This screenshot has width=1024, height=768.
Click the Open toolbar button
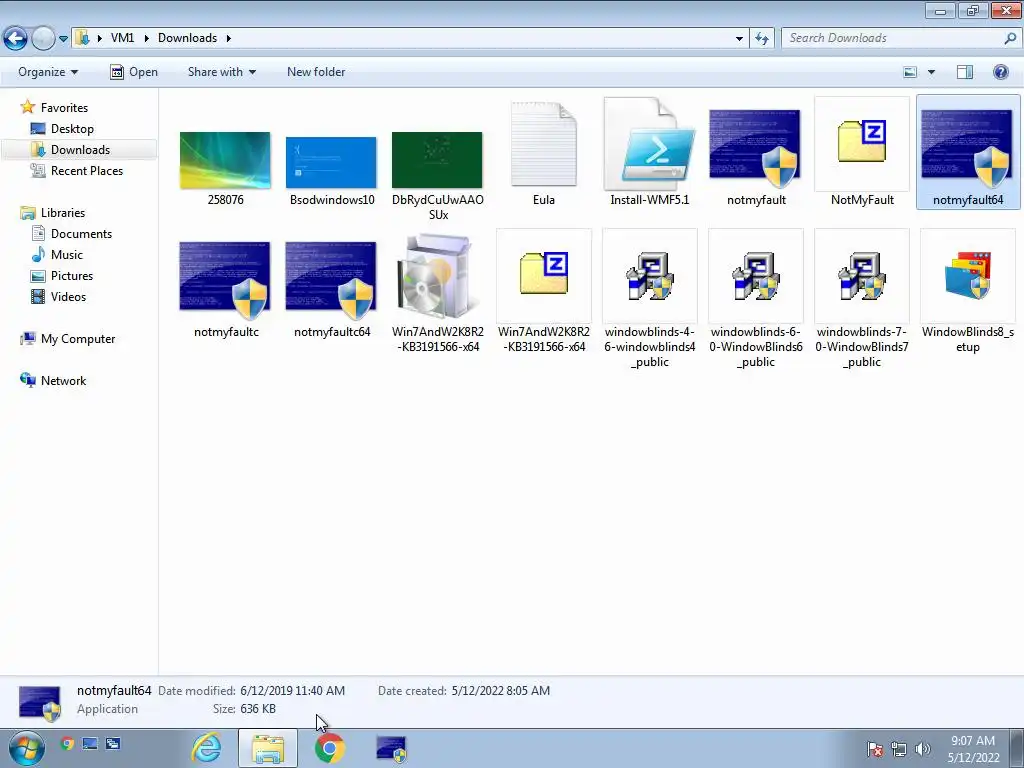134,72
